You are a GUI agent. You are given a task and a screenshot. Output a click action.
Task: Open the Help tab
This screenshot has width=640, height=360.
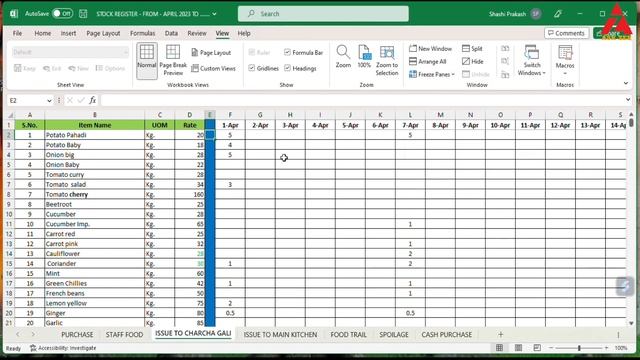click(244, 33)
